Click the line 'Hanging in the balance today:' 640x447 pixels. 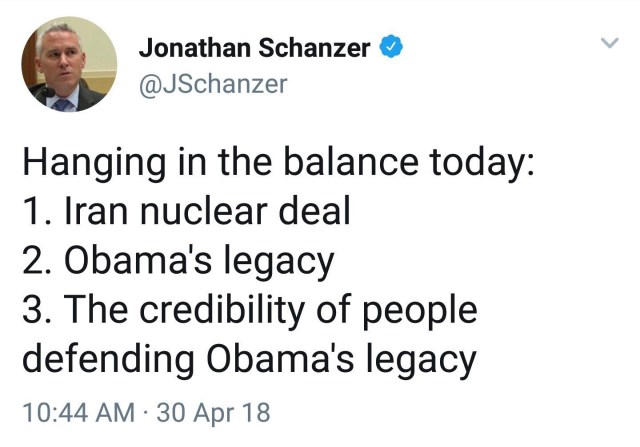tap(276, 164)
